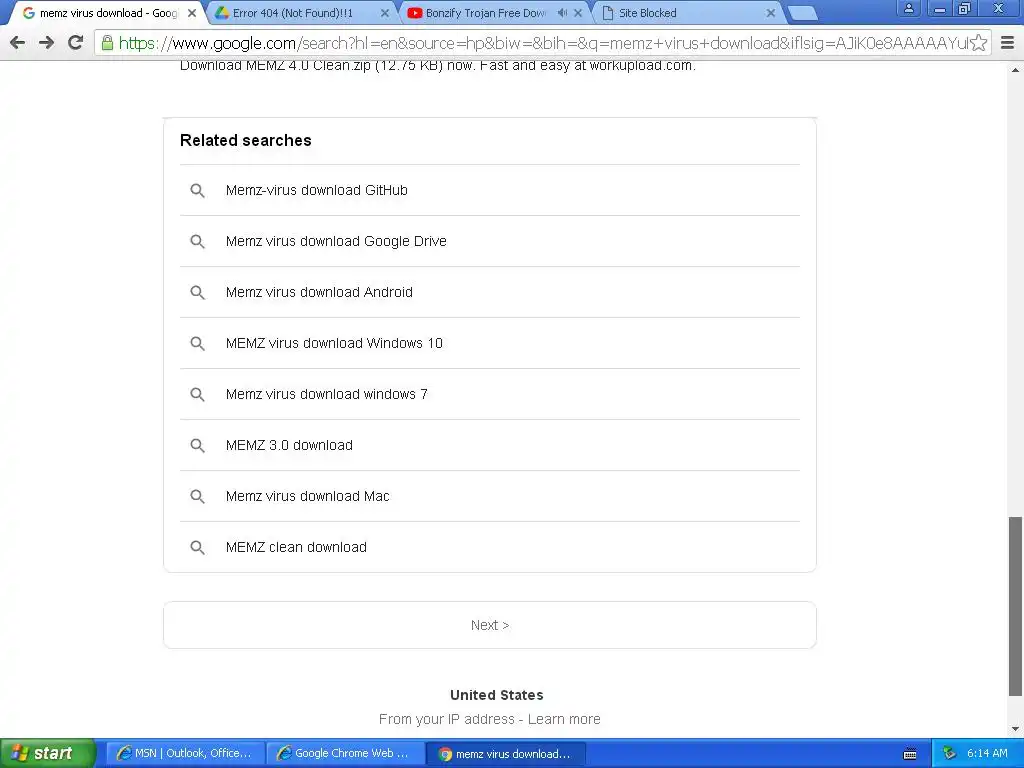Open Memz virus download Google Drive search

[x=490, y=241]
